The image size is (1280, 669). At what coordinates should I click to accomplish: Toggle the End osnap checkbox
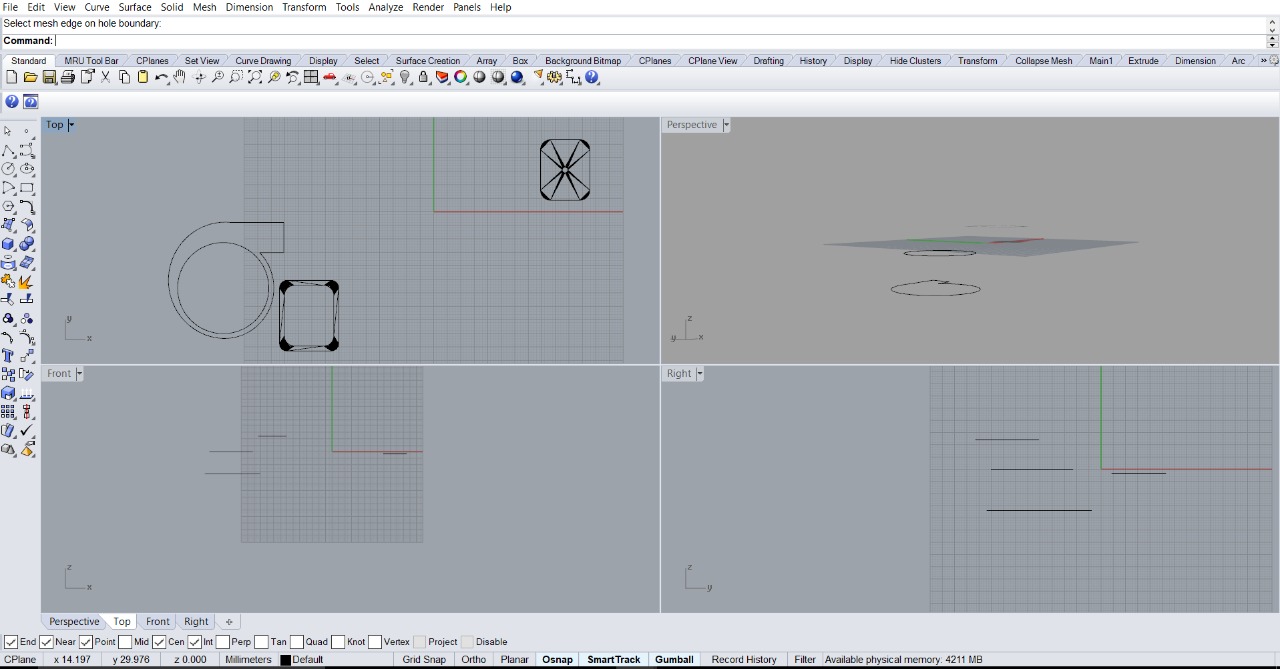pos(11,642)
